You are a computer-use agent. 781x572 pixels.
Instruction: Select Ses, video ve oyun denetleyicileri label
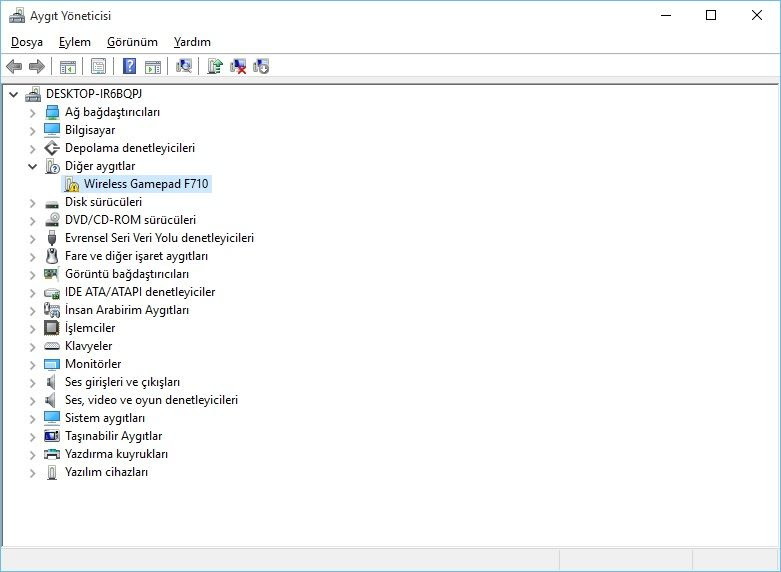point(151,400)
